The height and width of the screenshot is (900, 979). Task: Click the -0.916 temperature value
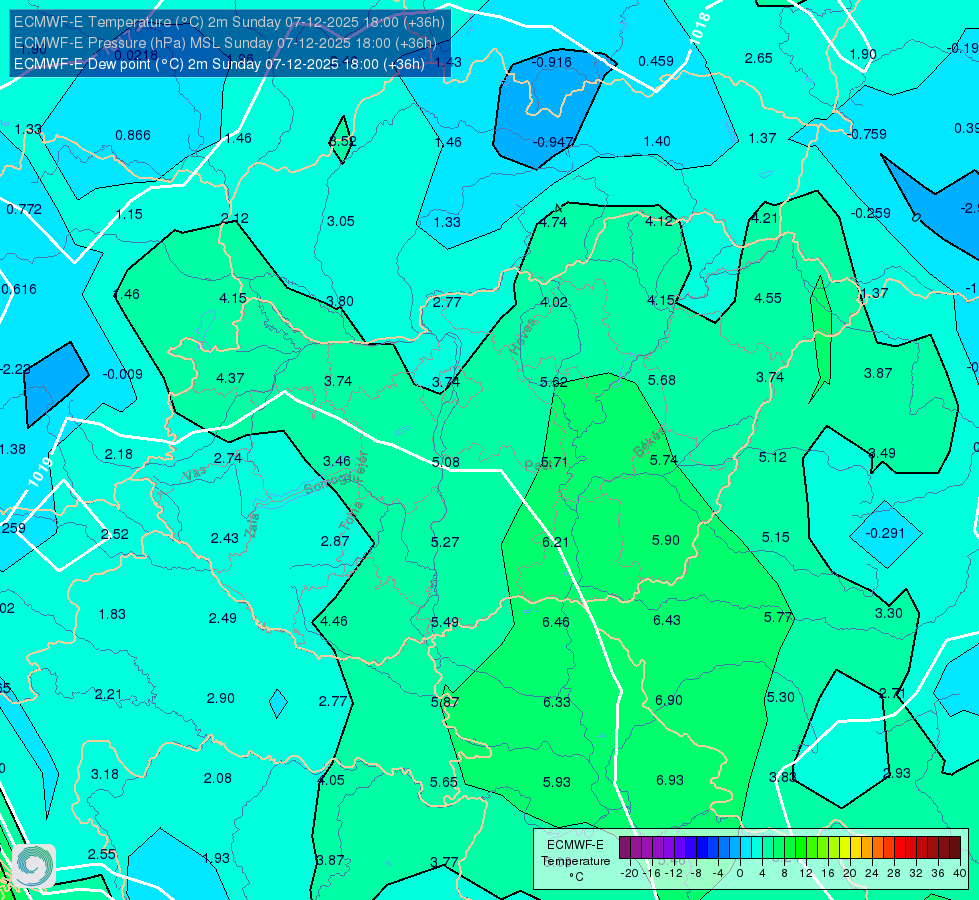click(551, 62)
